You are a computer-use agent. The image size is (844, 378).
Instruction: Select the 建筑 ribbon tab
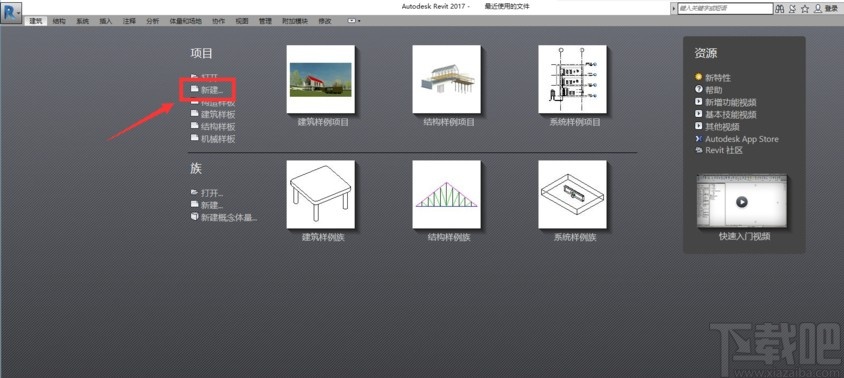[x=36, y=21]
